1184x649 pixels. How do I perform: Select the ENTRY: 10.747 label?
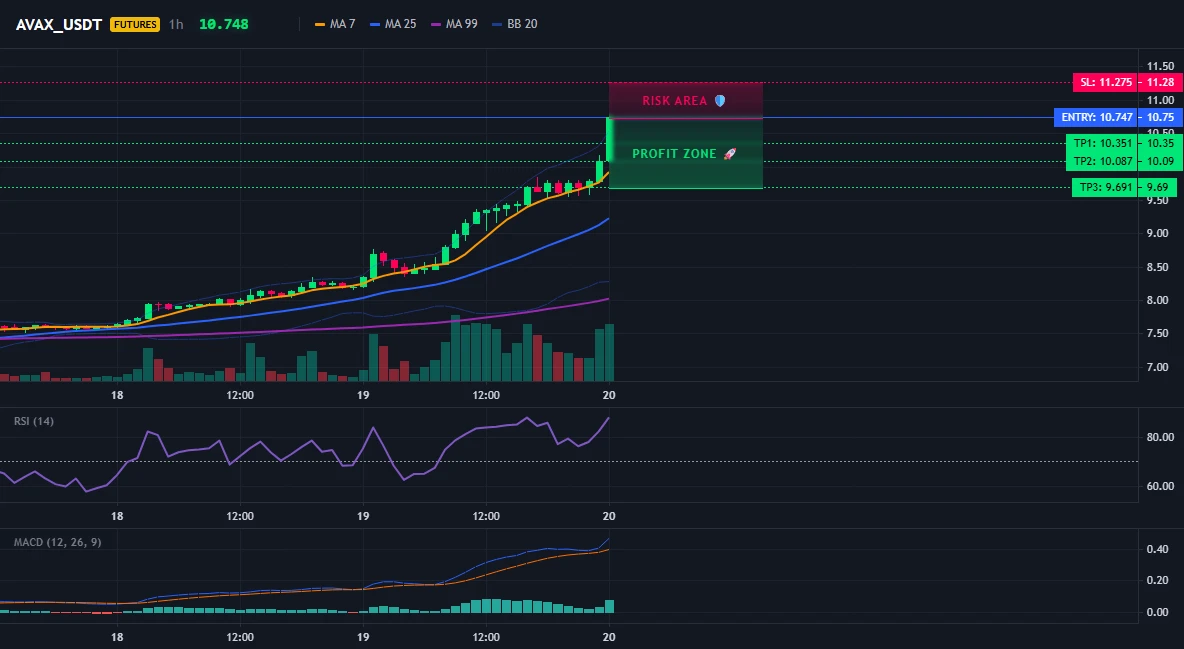point(1096,117)
